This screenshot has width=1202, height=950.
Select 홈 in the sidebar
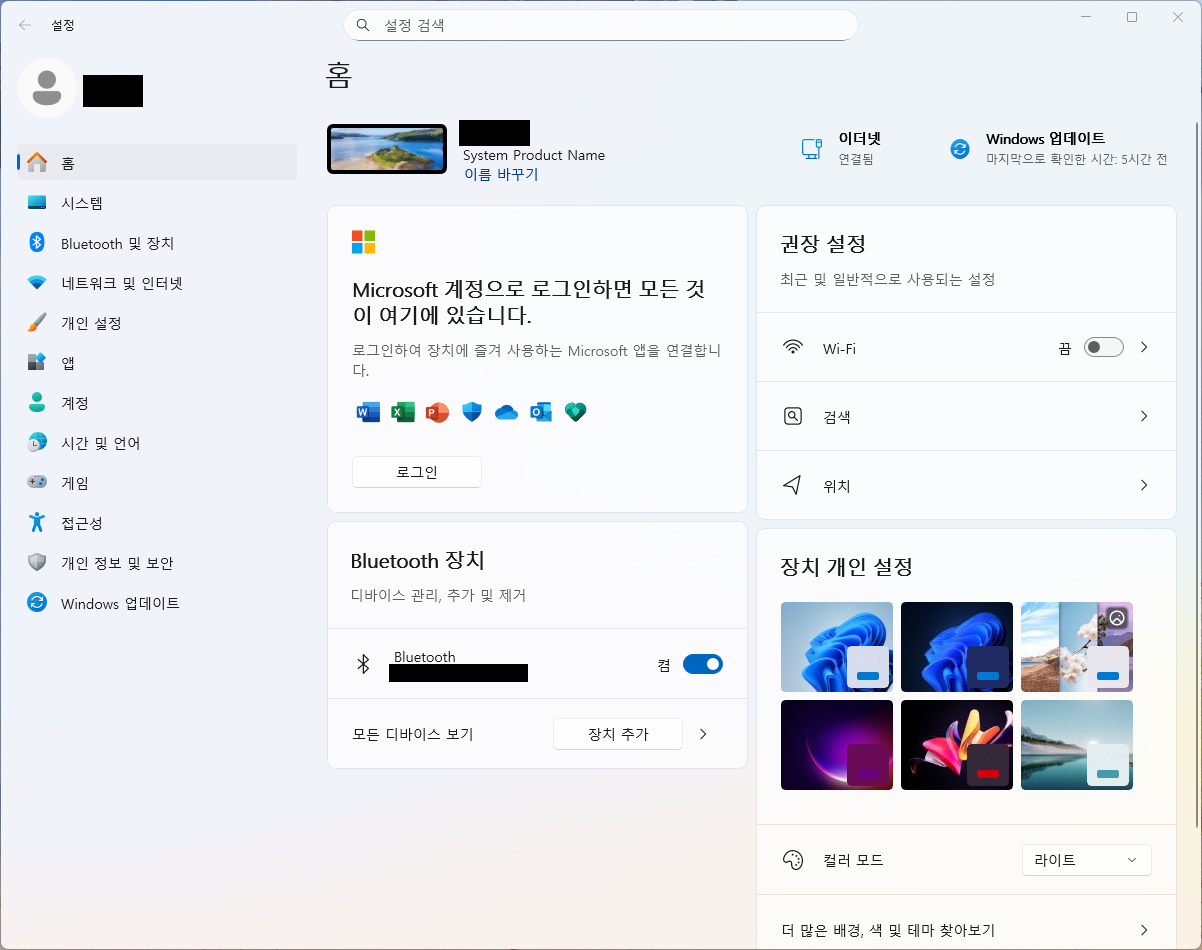[x=157, y=162]
